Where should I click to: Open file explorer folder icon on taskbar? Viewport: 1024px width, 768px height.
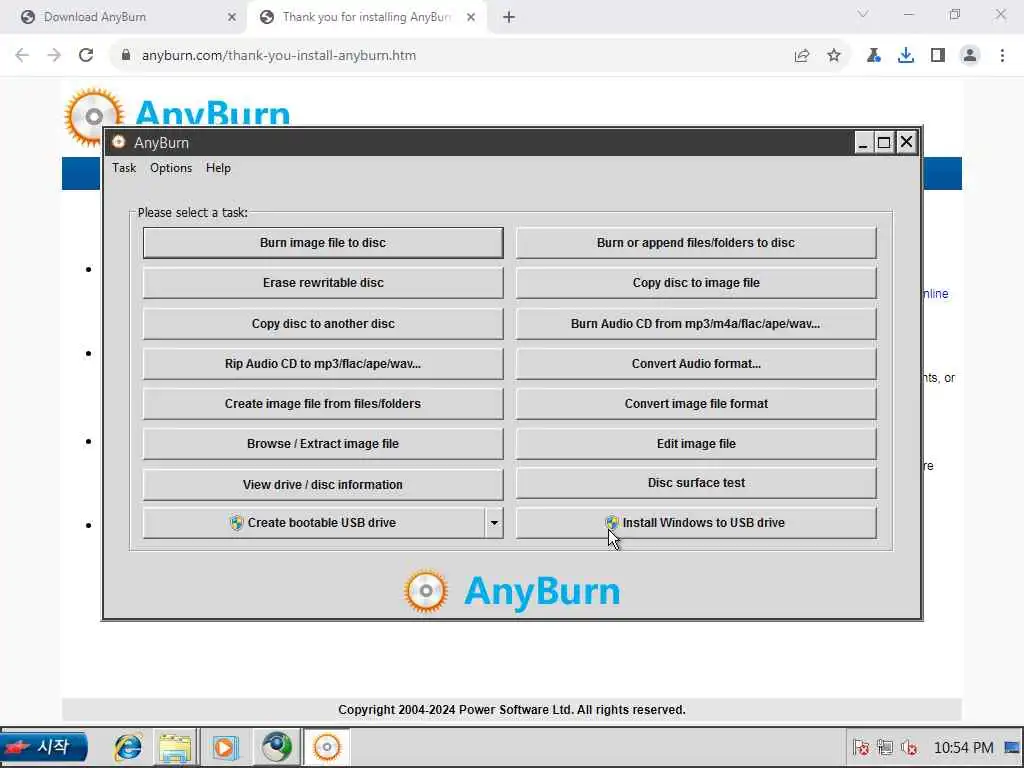(x=175, y=747)
